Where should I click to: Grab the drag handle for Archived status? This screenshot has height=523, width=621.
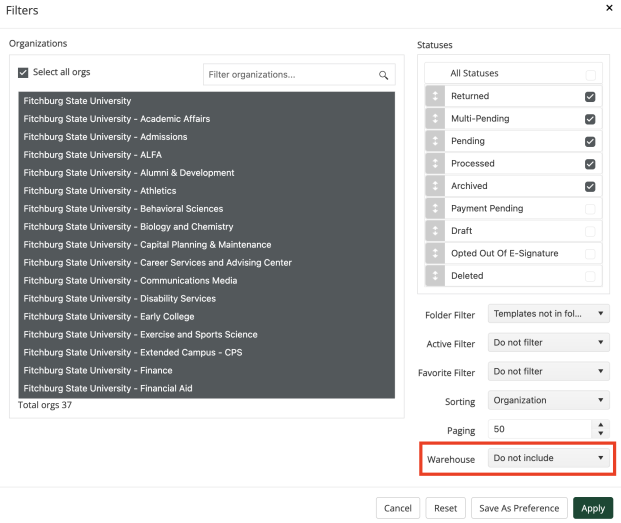tap(435, 186)
